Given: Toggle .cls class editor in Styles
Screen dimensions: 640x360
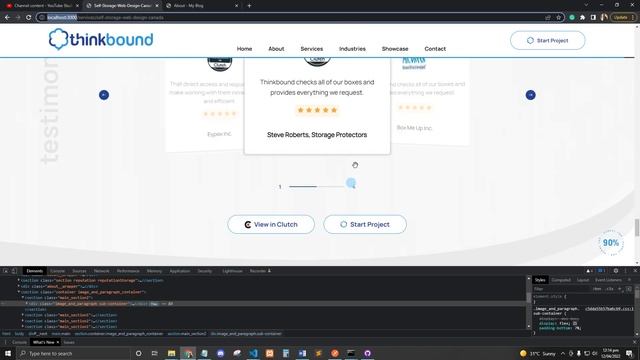Looking at the screenshot, I should click(609, 289).
